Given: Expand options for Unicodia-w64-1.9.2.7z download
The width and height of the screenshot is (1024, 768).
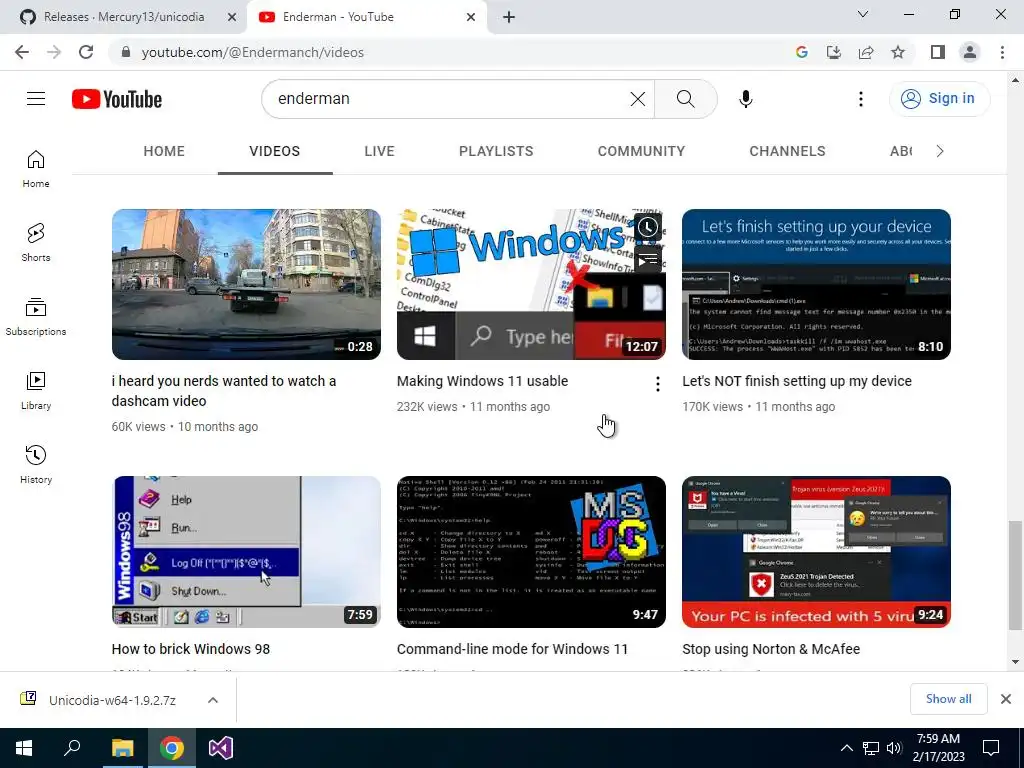Looking at the screenshot, I should 213,700.
